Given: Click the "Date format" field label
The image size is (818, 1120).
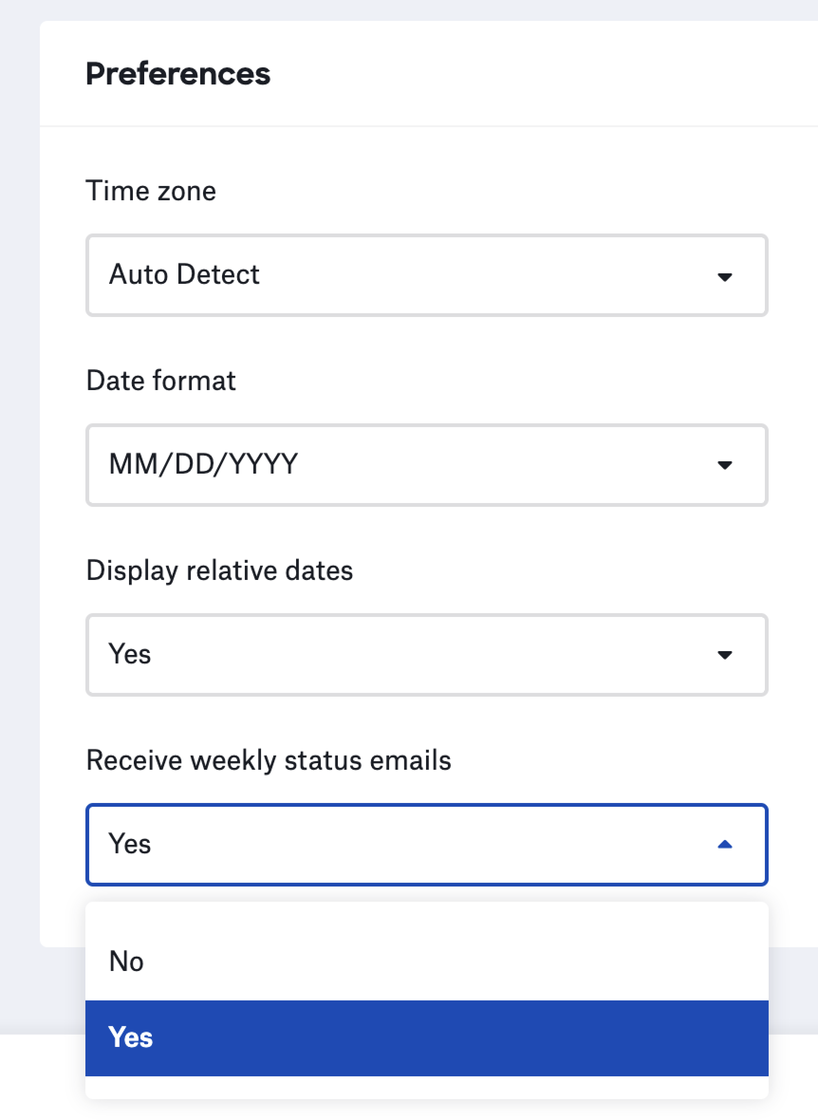Looking at the screenshot, I should coord(161,381).
